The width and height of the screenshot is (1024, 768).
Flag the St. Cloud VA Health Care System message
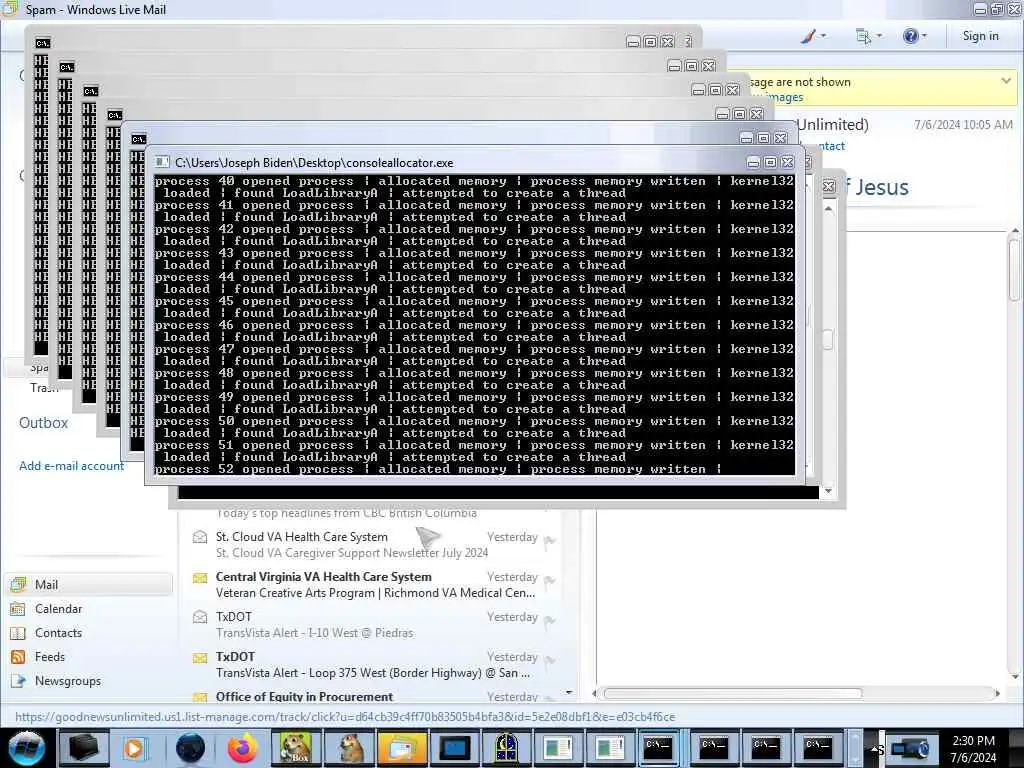point(550,541)
